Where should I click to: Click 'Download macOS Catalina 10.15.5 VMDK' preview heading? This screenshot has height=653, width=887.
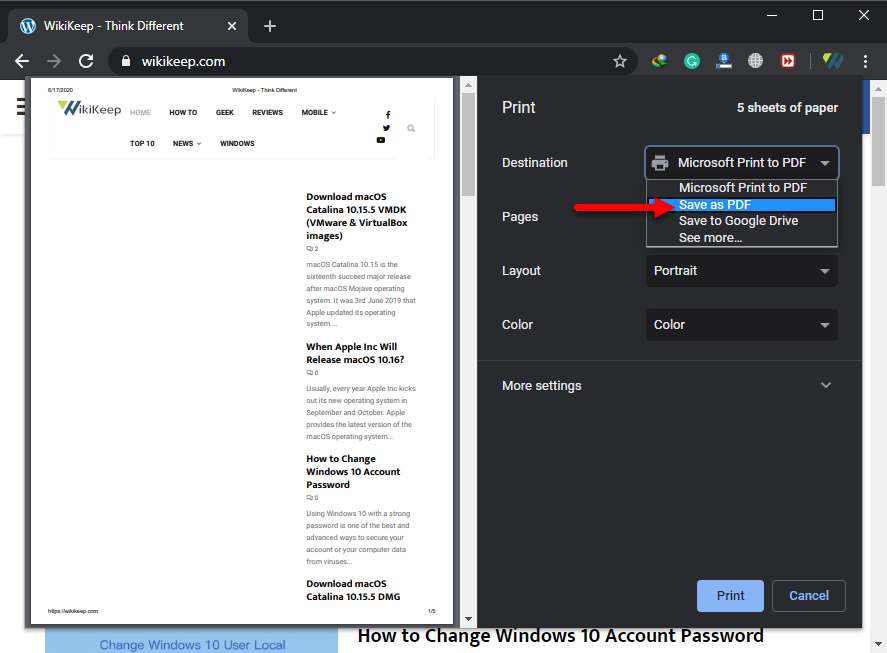tap(356, 217)
